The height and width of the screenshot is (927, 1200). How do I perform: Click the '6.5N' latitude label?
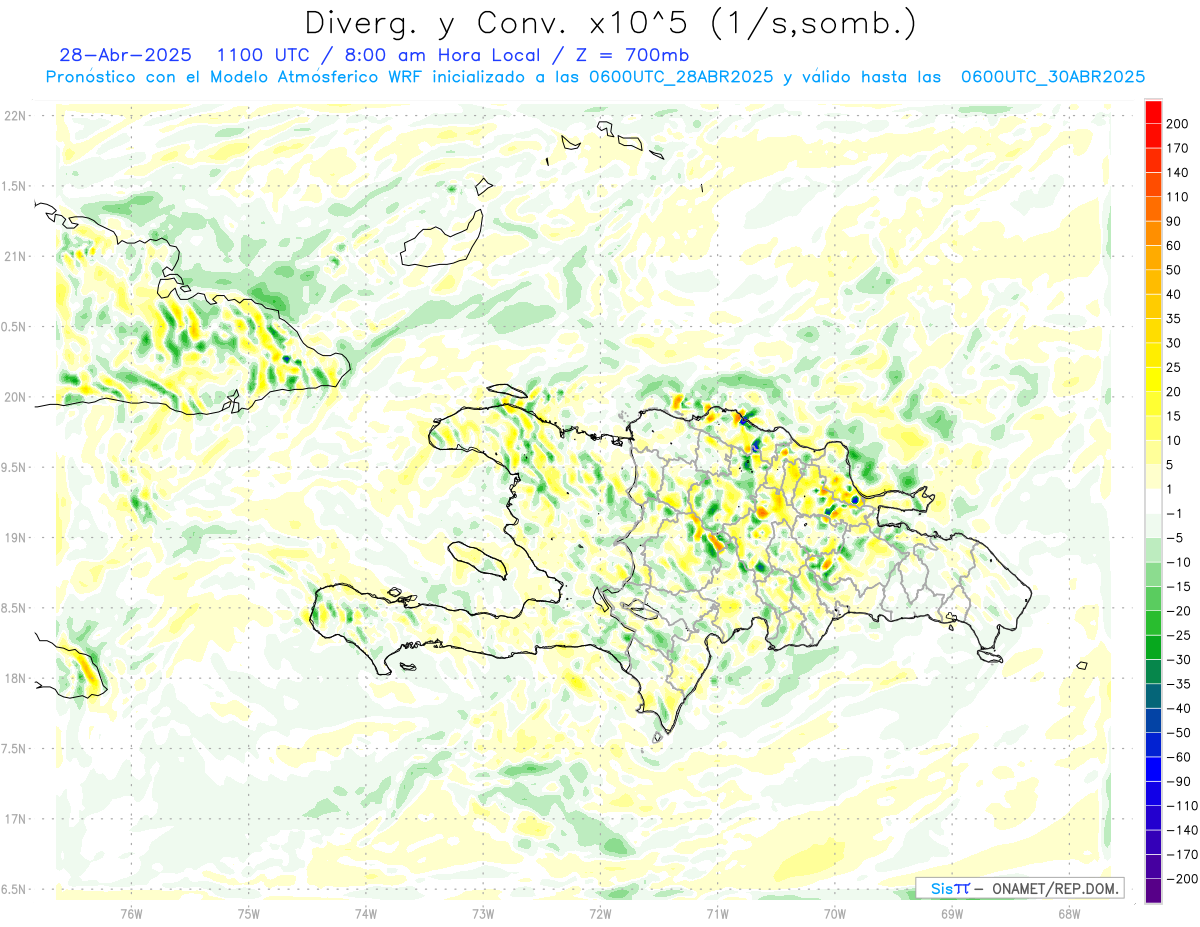[15, 889]
